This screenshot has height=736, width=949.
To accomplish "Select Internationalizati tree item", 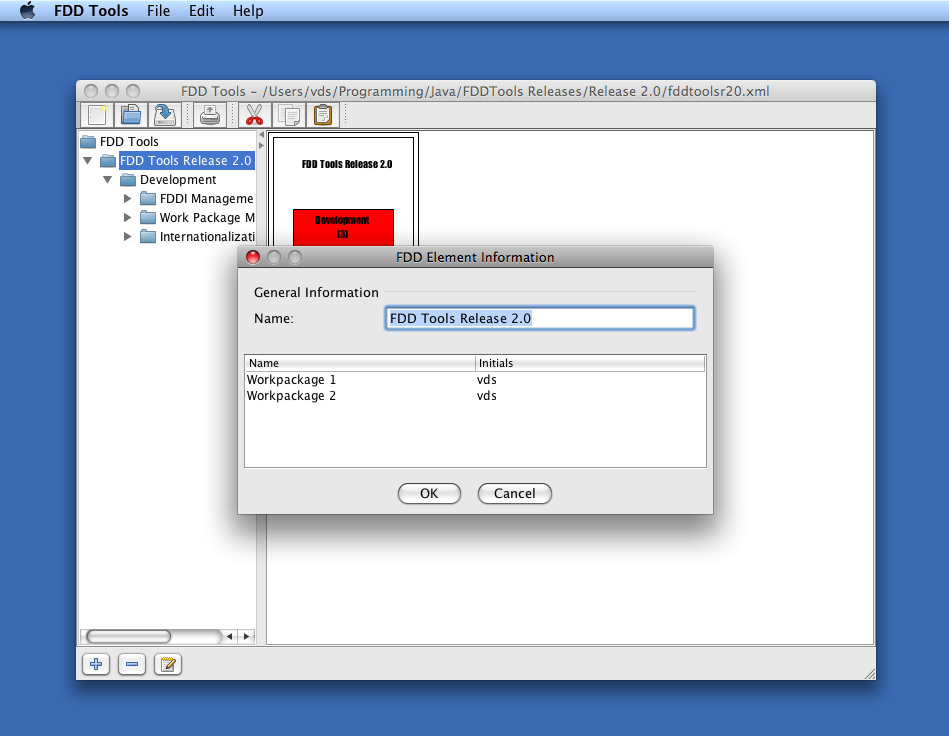I will click(207, 237).
